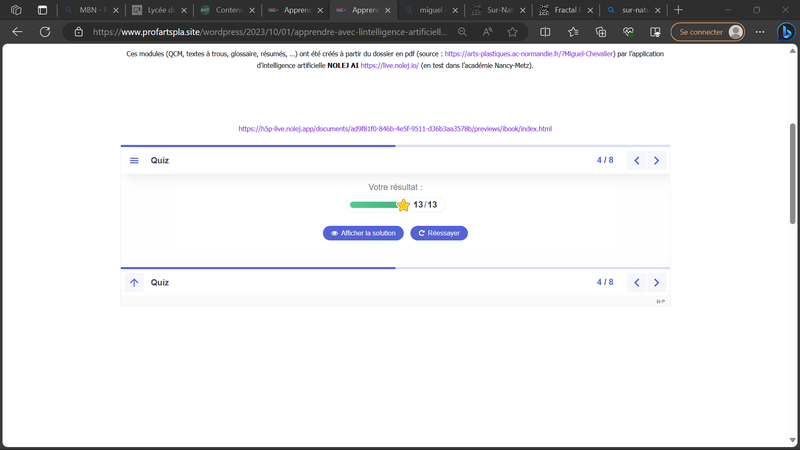
Task: Open the read aloud icon in address bar
Action: click(x=487, y=32)
